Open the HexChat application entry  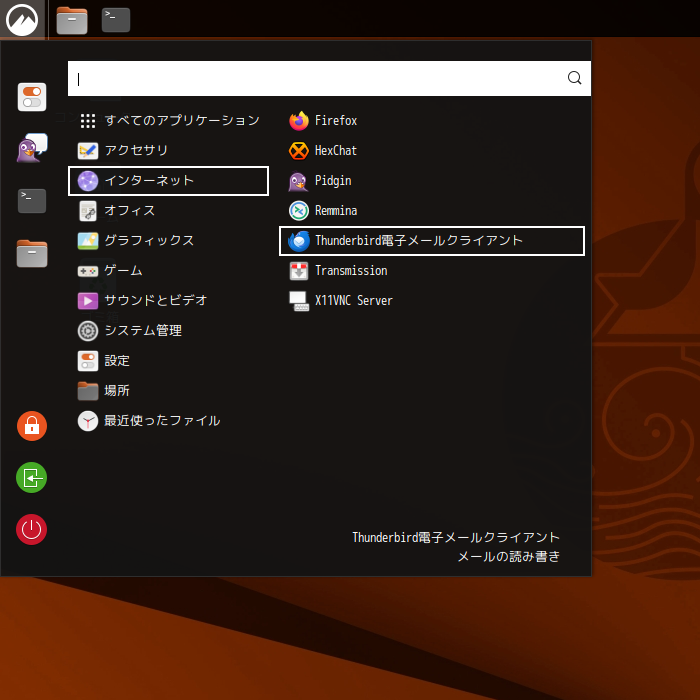pos(431,150)
